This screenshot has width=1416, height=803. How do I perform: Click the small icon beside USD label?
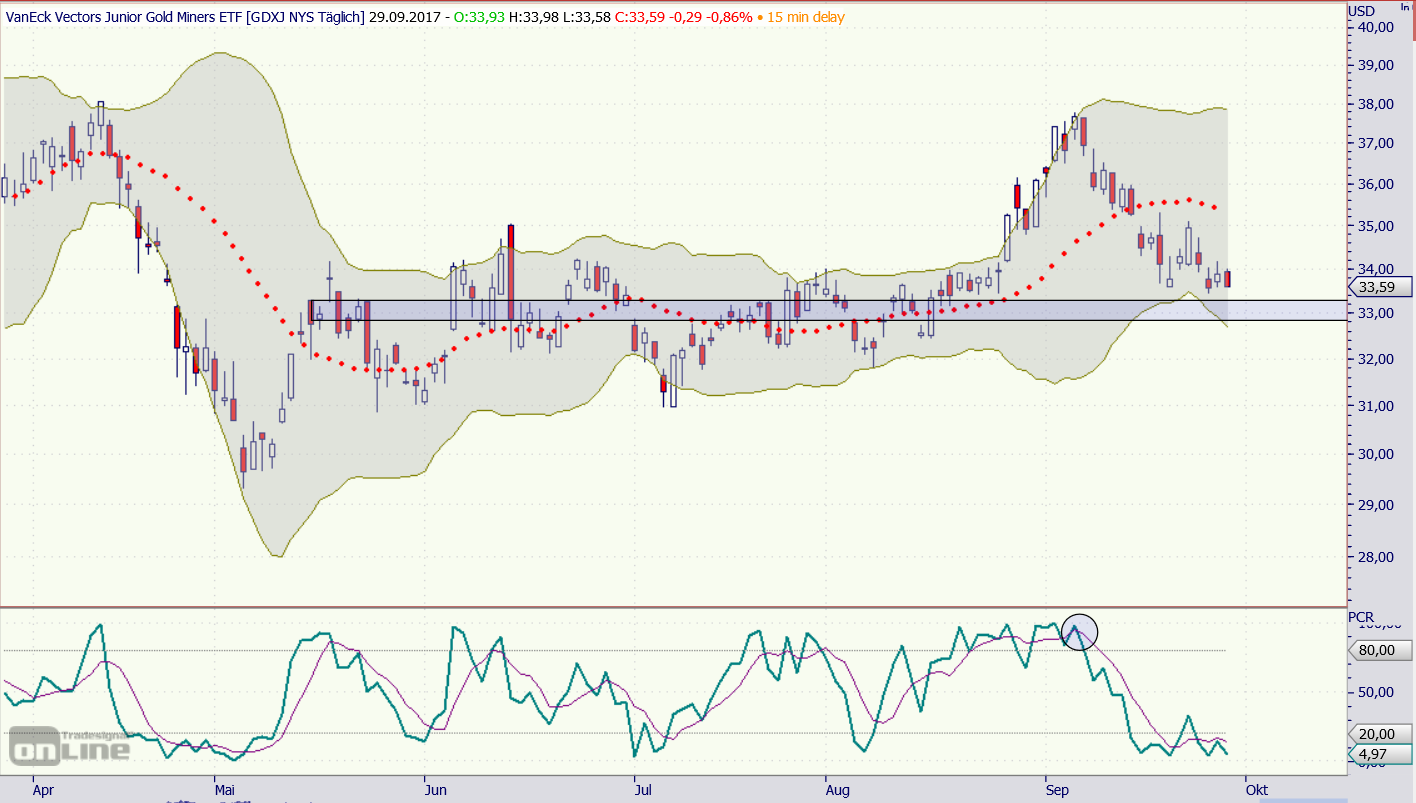pos(1405,6)
